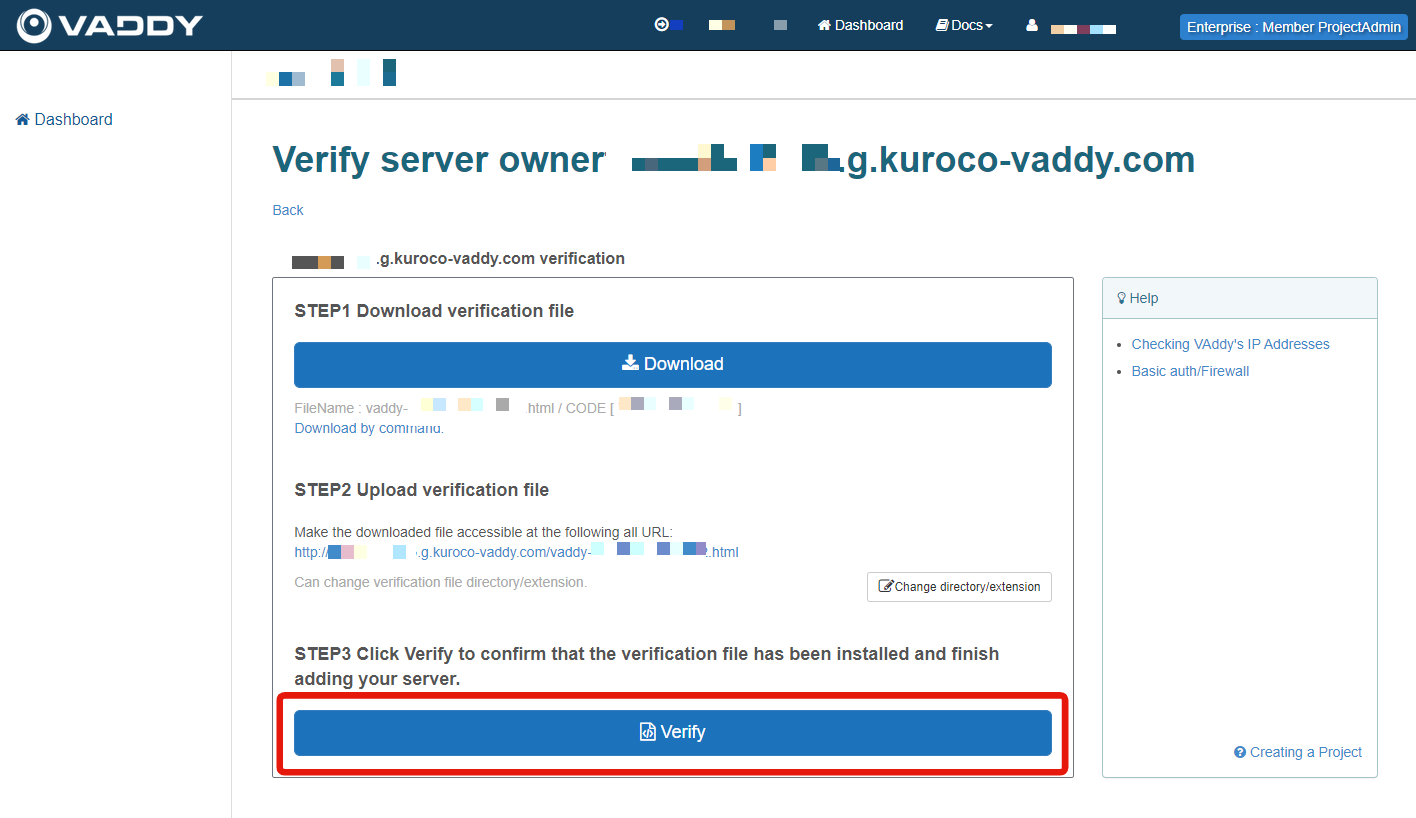Screen dimensions: 1416x818
Task: Follow the Back link under the heading
Action: [288, 210]
